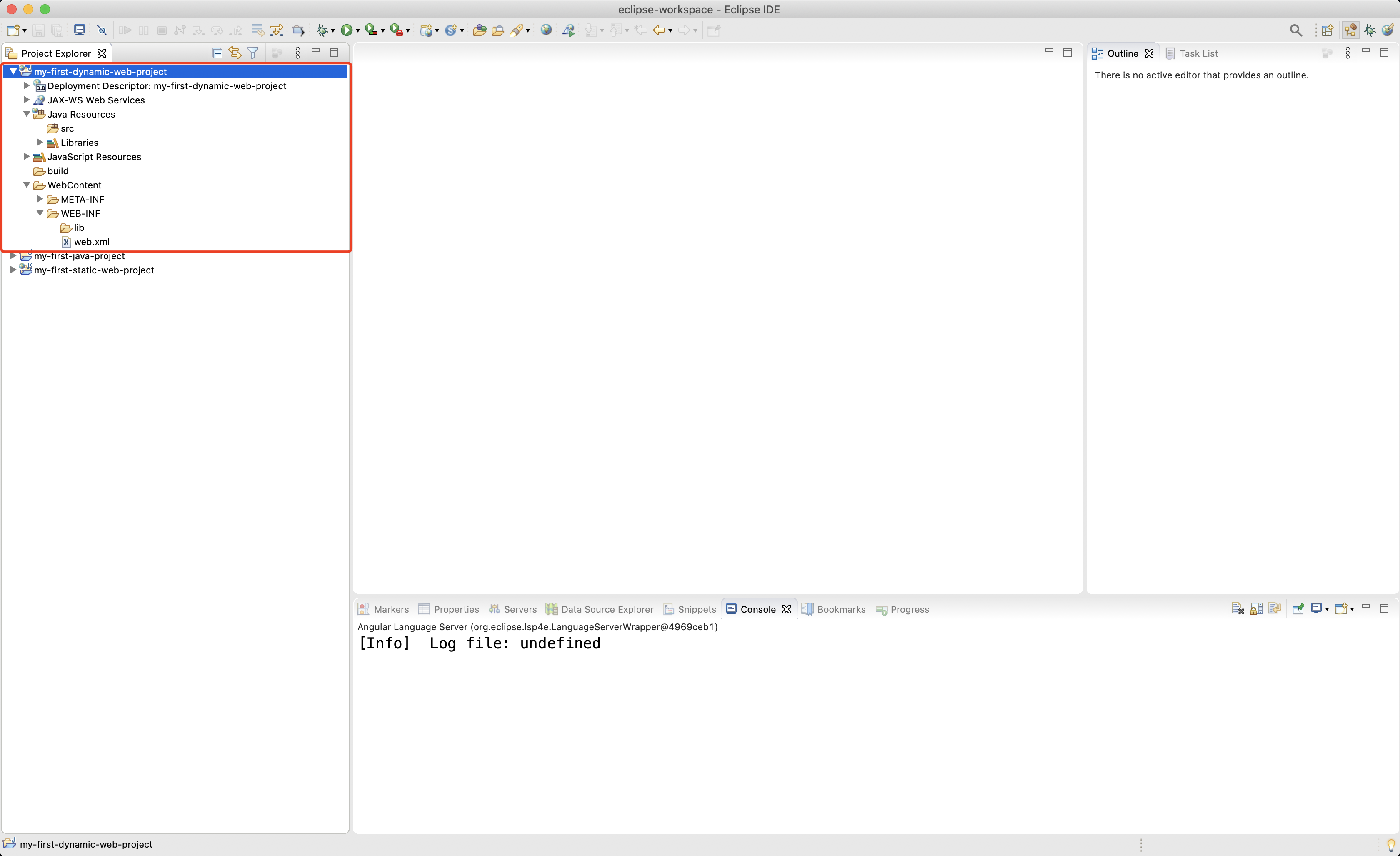Expand JAX-WS Web Services node

[x=26, y=100]
